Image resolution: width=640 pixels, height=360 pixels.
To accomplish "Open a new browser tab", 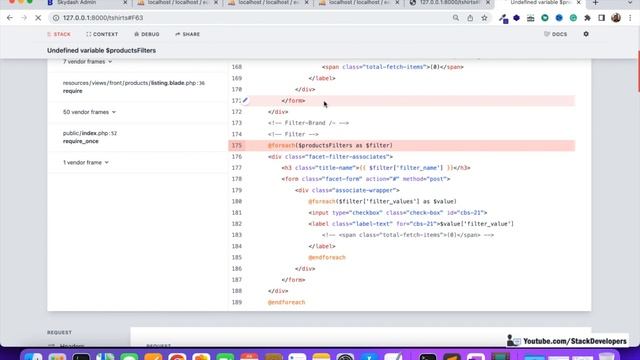I will (x=596, y=3).
